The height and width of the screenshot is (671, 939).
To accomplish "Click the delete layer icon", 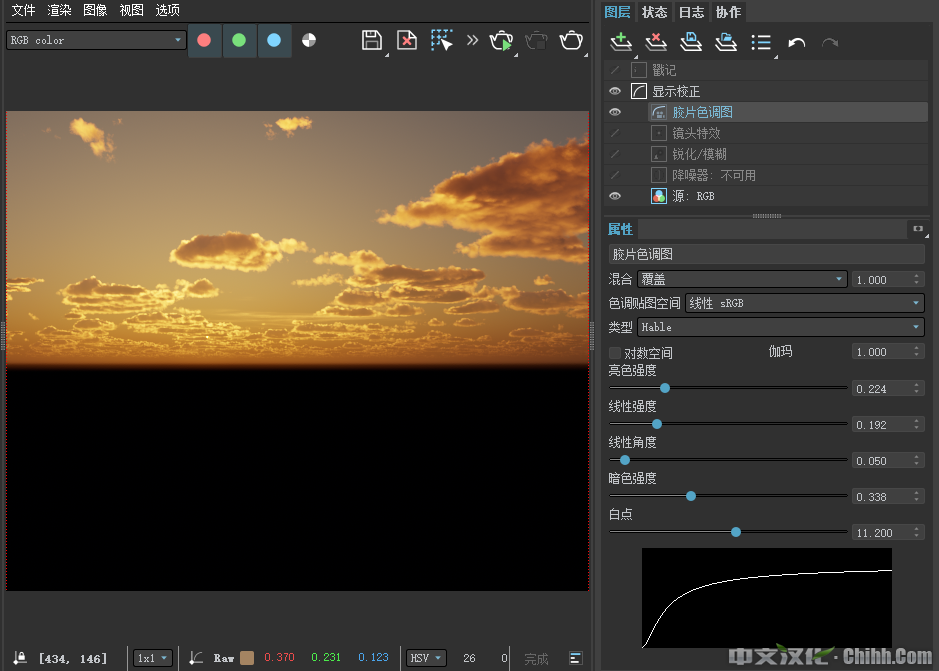I will pyautogui.click(x=655, y=42).
